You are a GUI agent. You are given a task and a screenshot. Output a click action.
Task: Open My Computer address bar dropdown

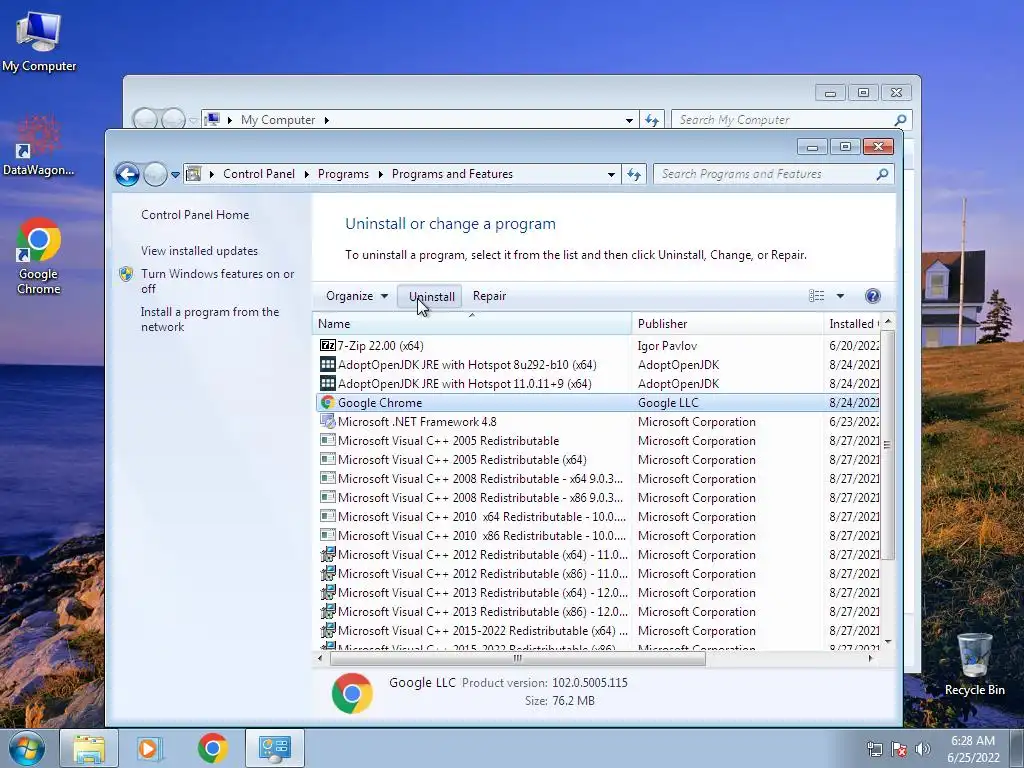(629, 120)
